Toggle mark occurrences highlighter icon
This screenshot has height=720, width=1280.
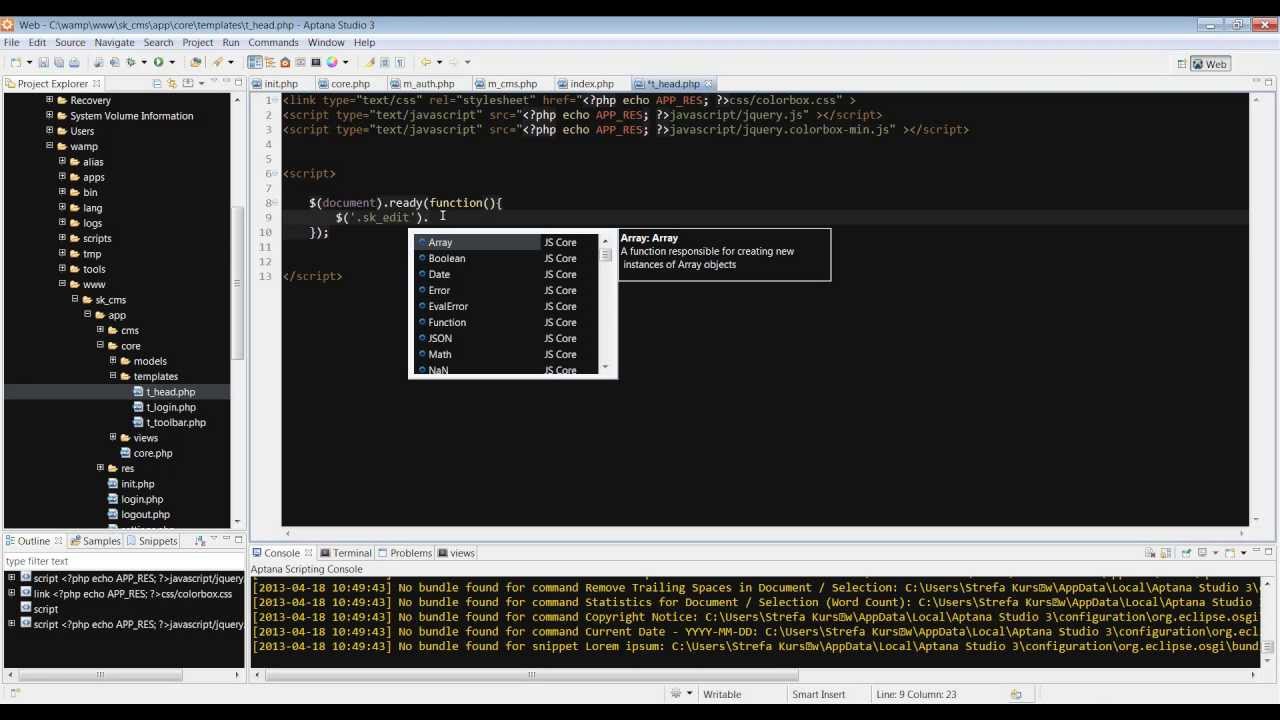(x=369, y=62)
